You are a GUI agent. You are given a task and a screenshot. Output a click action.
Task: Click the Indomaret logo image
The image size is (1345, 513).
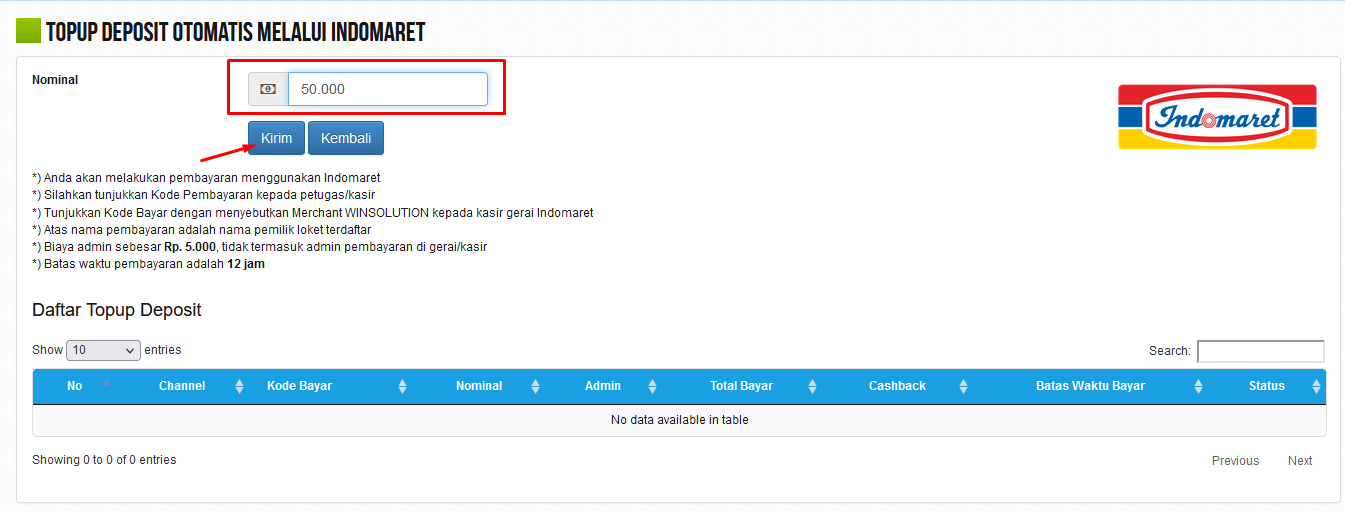tap(1217, 117)
